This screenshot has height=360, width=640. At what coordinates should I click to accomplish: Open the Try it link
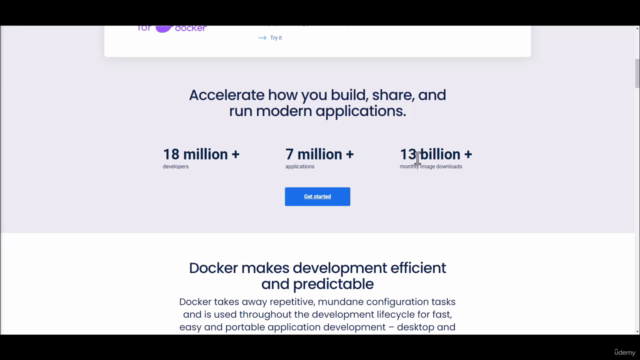click(x=276, y=38)
